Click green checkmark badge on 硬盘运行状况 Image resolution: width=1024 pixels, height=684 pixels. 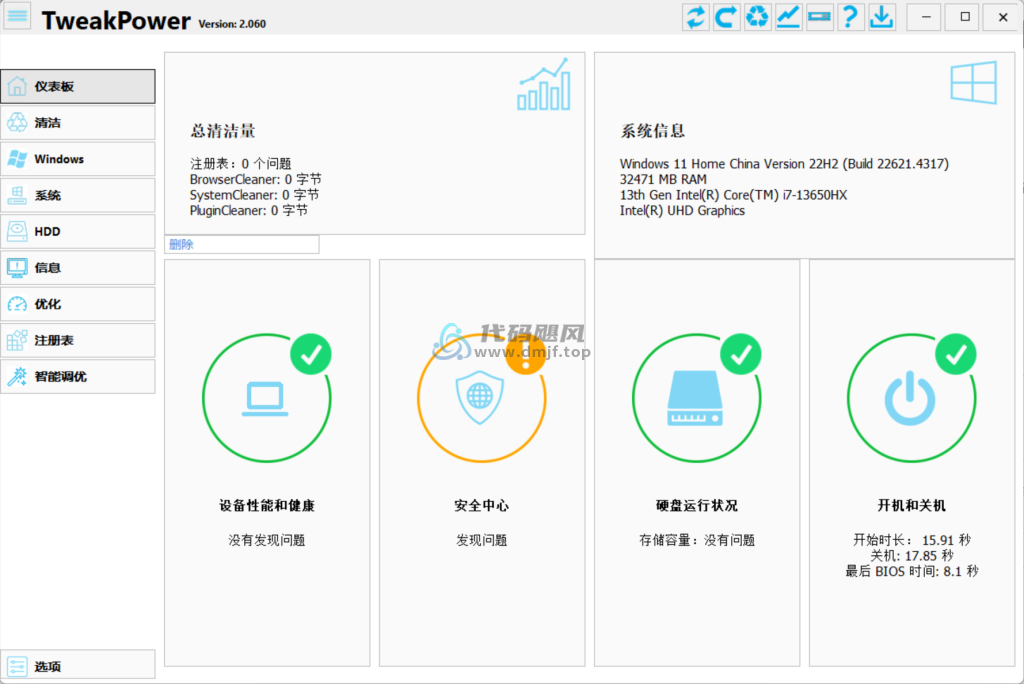(x=741, y=354)
